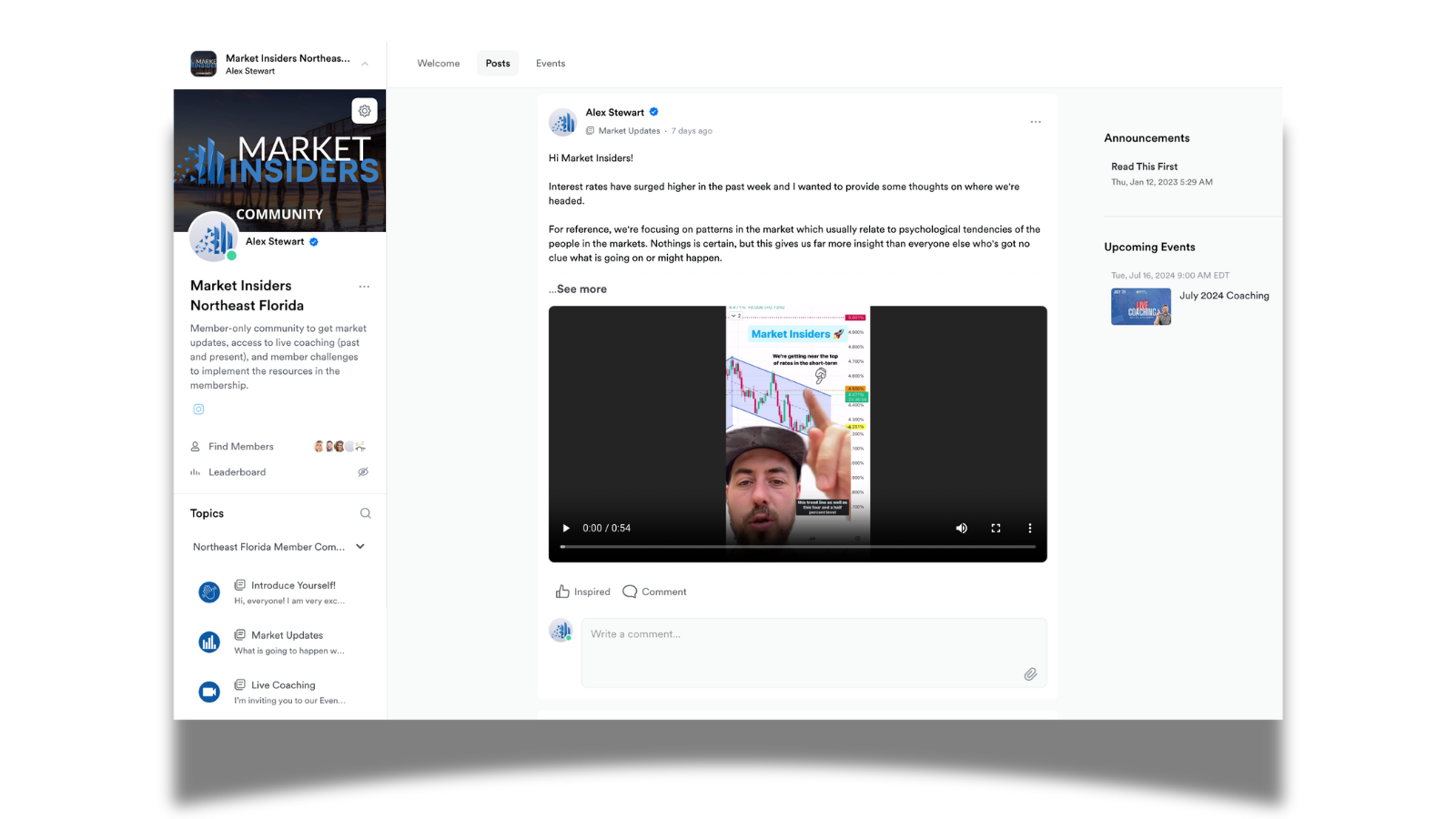
Task: Enter video fullscreen mode
Action: (996, 528)
